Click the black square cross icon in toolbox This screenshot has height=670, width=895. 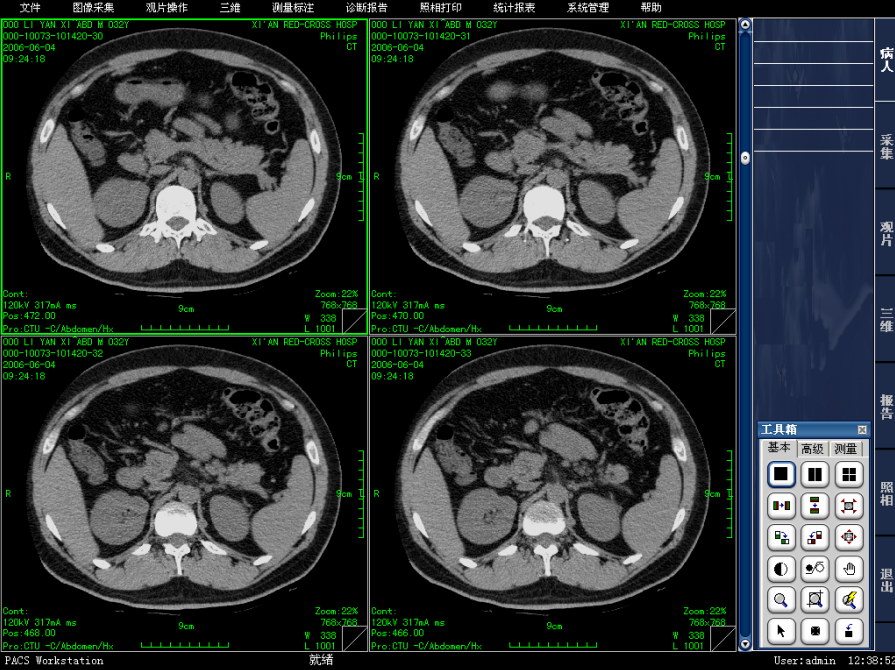tap(815, 631)
